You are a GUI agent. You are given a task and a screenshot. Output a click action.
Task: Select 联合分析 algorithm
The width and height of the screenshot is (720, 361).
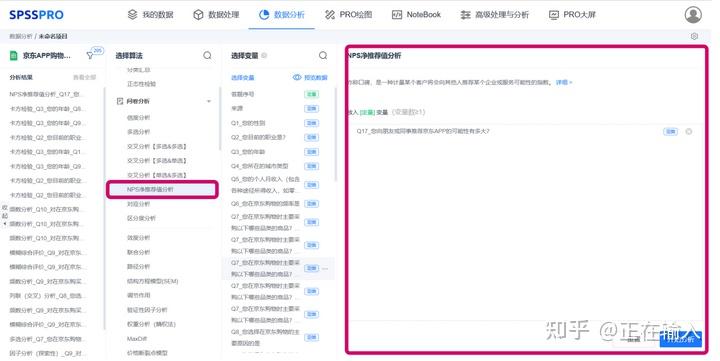(x=138, y=252)
